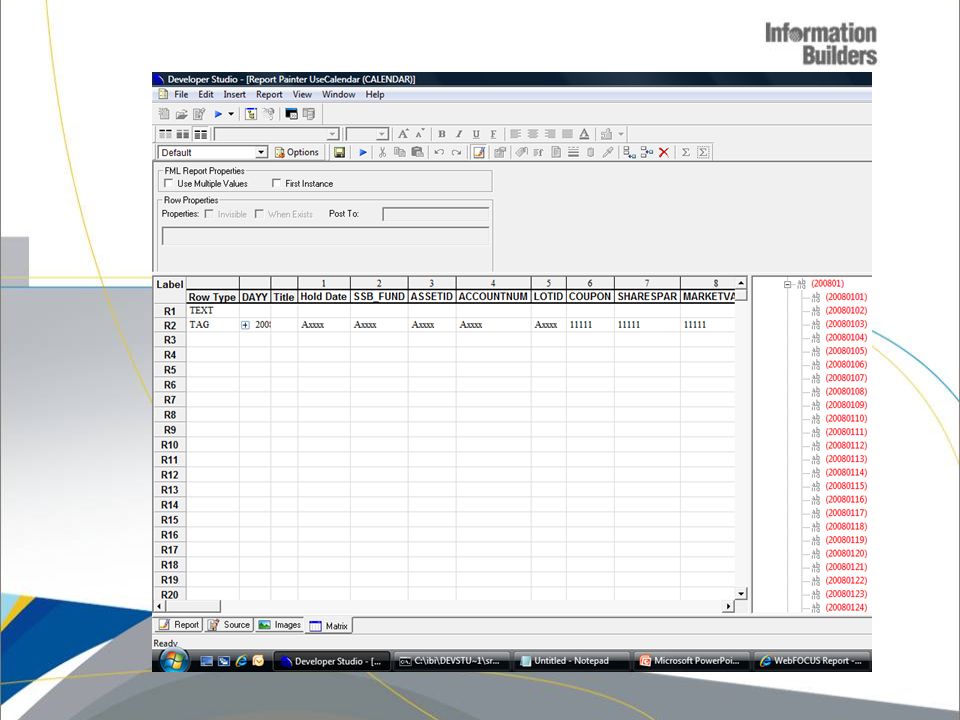Screen dimensions: 960x720
Task: Click the Post To input field
Action: (x=436, y=214)
